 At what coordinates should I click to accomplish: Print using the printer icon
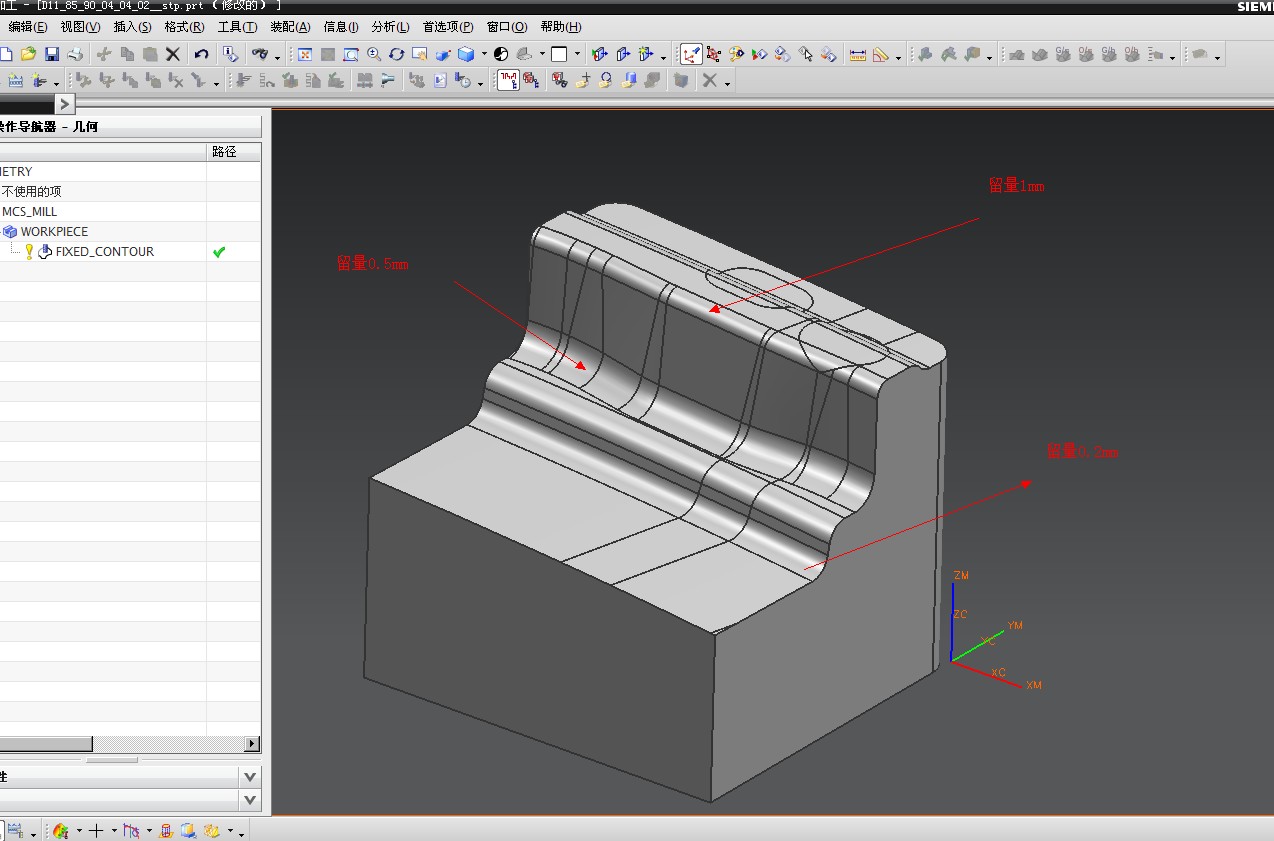[x=74, y=54]
